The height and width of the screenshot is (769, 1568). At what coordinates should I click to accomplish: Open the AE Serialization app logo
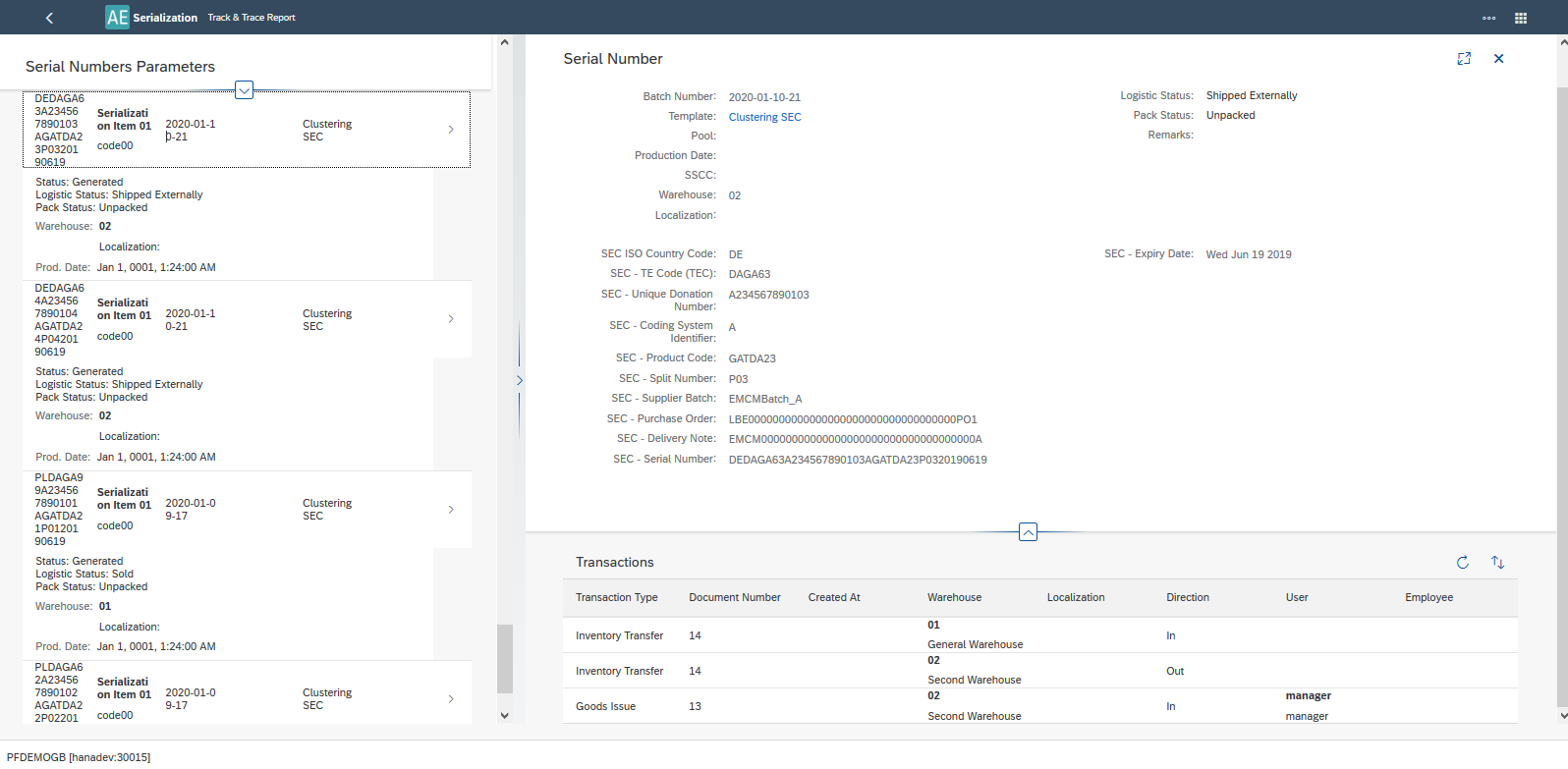point(118,18)
